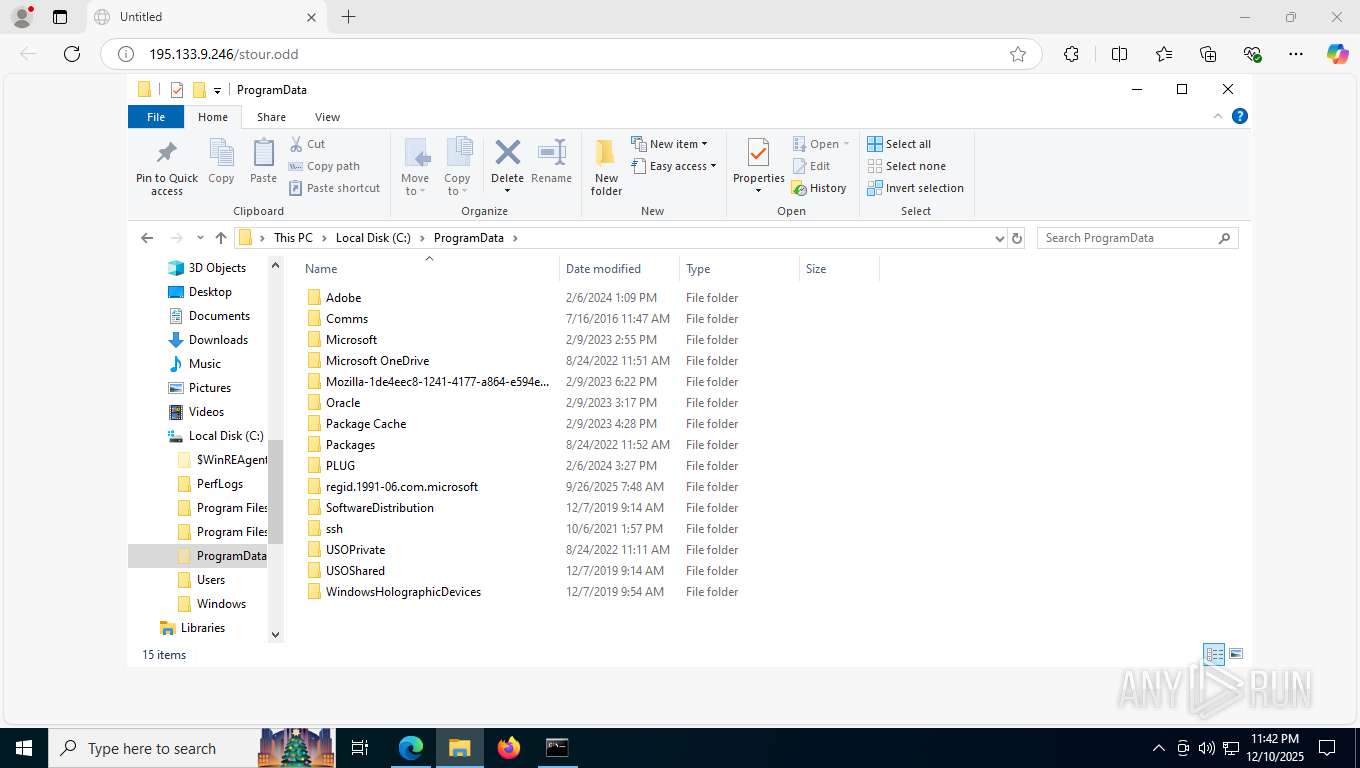
Task: Add page to favorites star icon
Action: click(1018, 54)
